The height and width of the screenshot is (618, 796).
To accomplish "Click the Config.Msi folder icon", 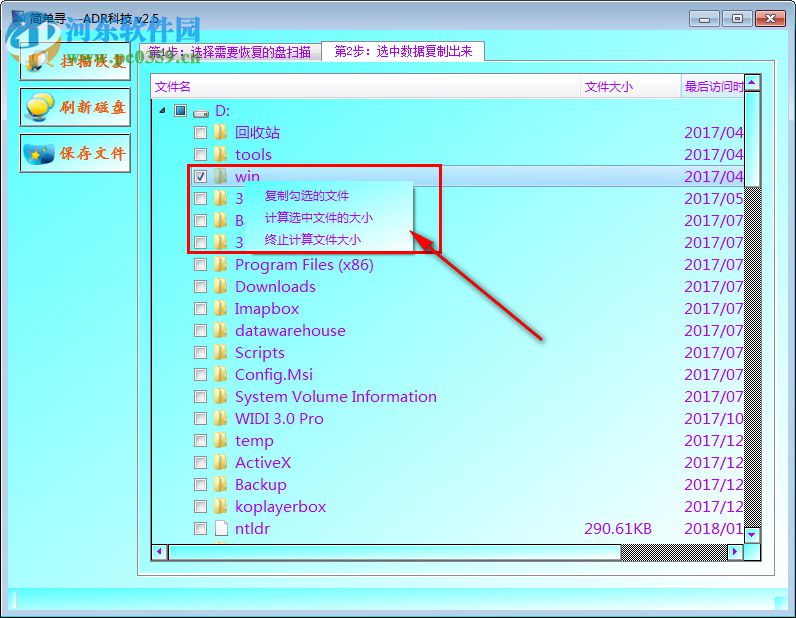I will pyautogui.click(x=221, y=375).
